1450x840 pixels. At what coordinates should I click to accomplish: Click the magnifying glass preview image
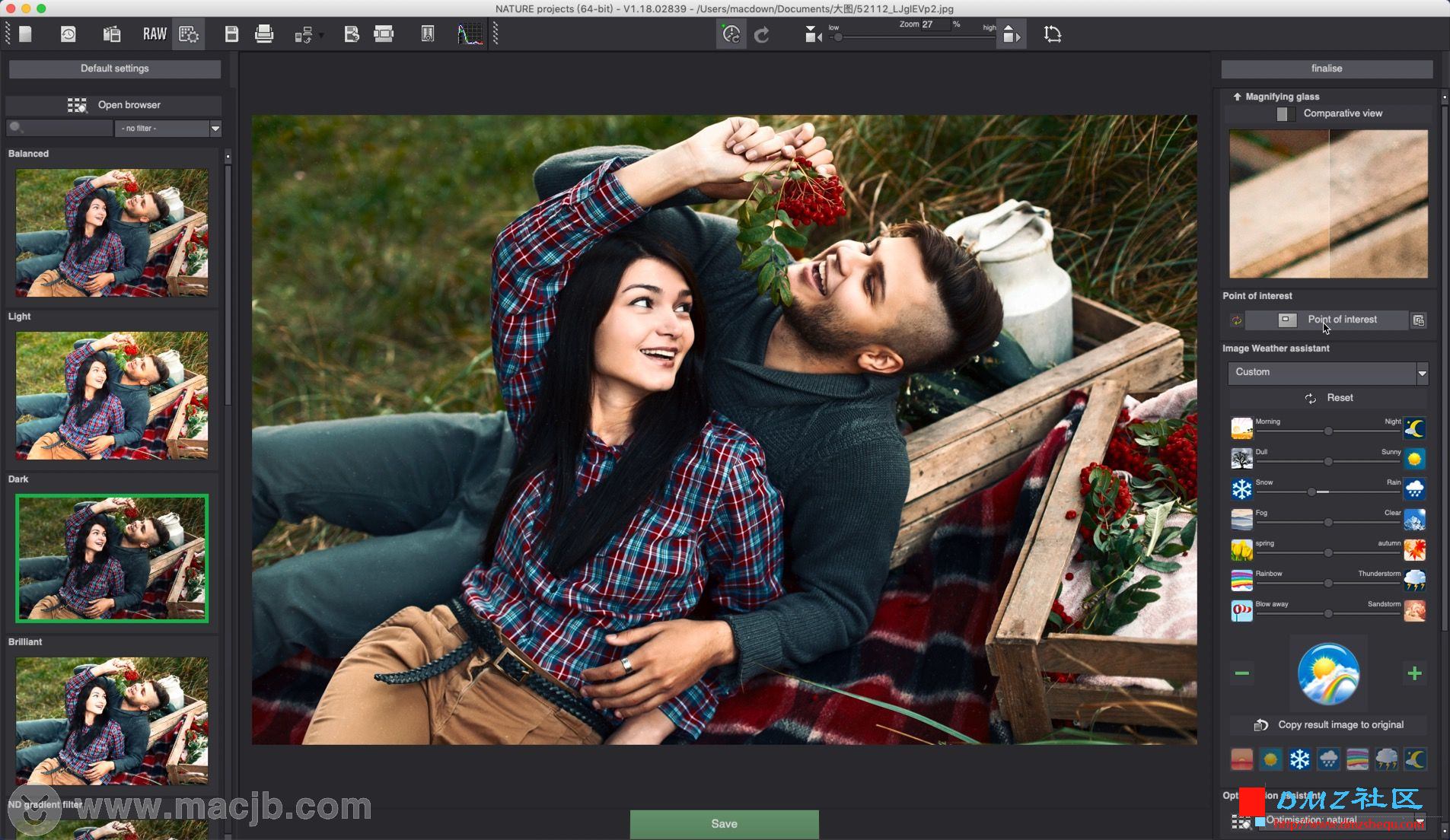click(x=1328, y=204)
